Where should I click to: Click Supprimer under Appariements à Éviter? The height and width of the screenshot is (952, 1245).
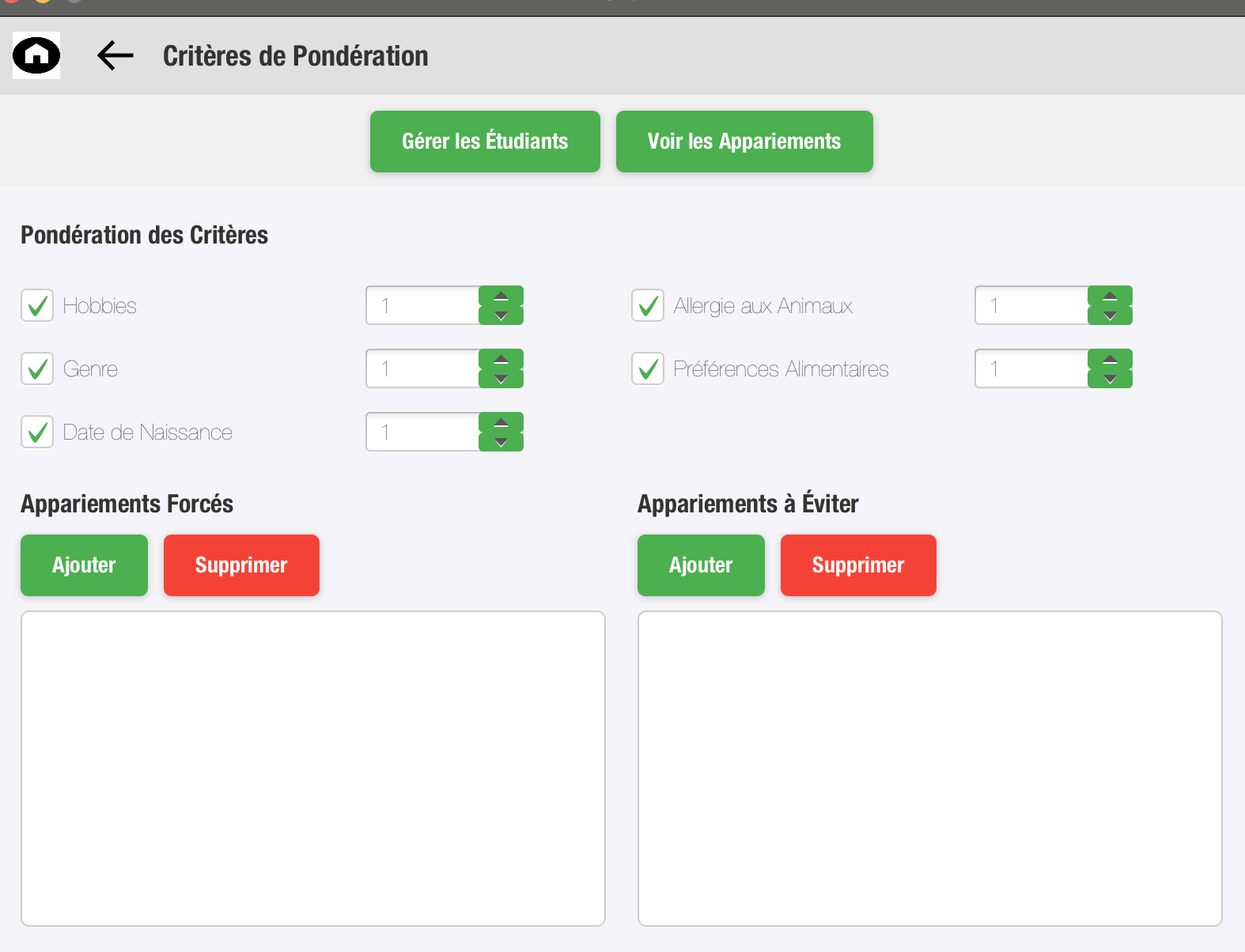[x=858, y=565]
